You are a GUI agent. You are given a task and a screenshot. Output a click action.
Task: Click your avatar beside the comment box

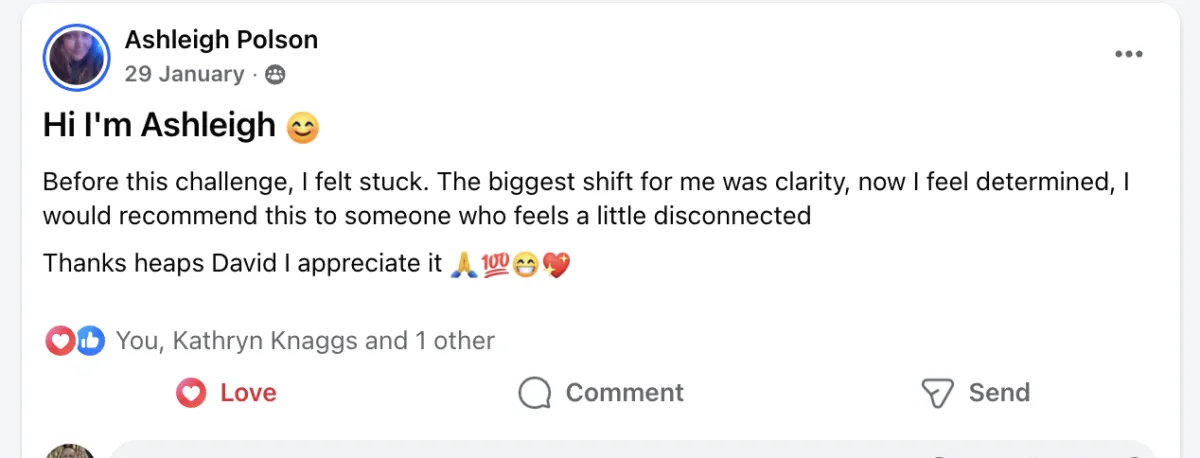pos(70,452)
